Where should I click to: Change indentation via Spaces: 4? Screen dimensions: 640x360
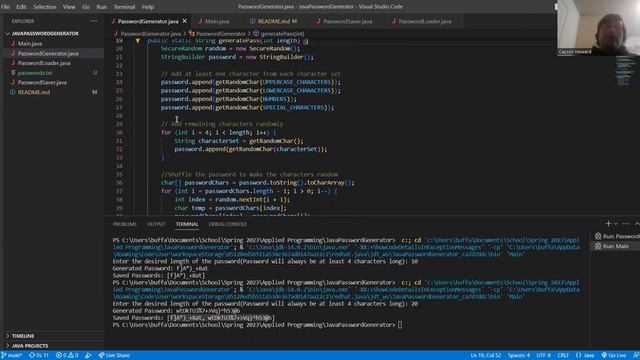(x=519, y=355)
